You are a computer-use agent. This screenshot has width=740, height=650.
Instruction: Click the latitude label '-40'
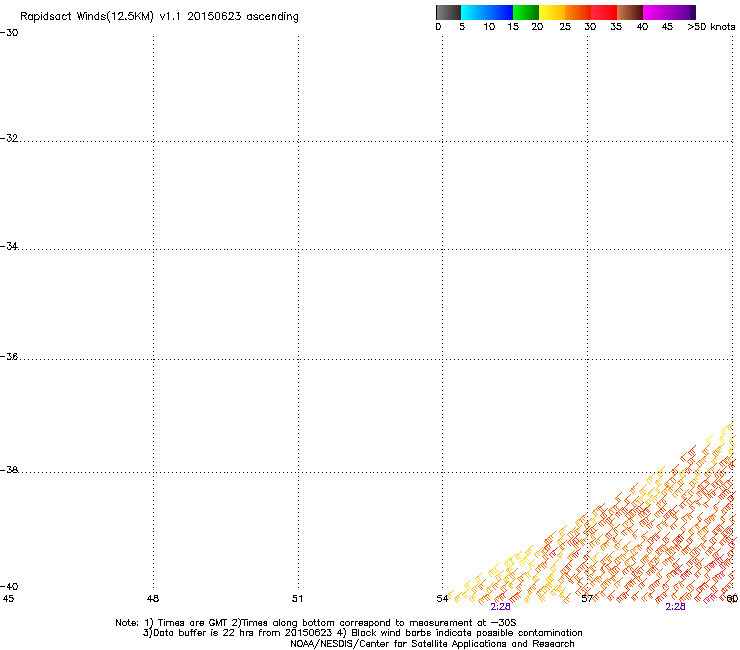coord(9,586)
